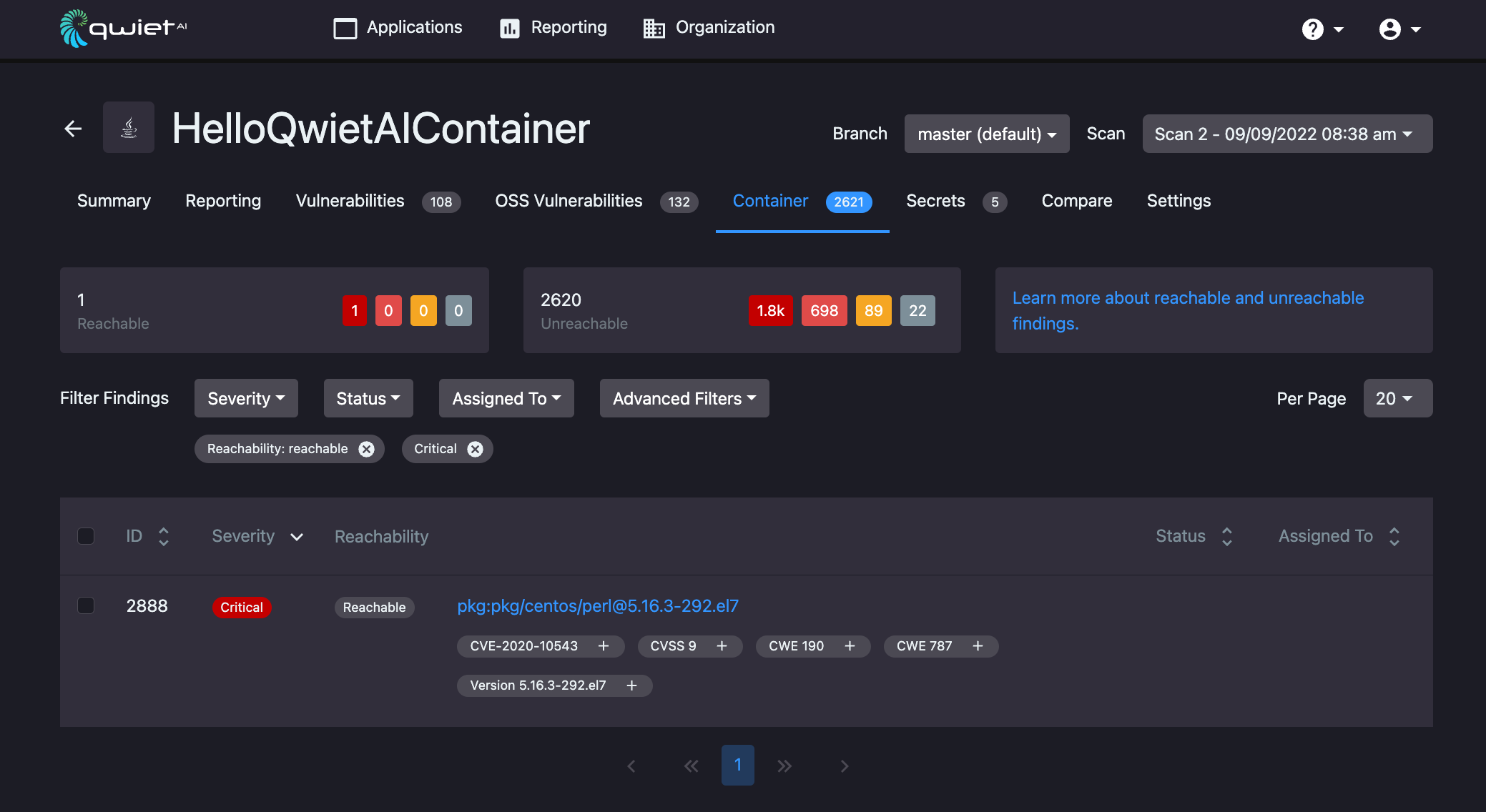1486x812 pixels.
Task: Open the Per Page 20 dropdown
Action: (x=1398, y=398)
